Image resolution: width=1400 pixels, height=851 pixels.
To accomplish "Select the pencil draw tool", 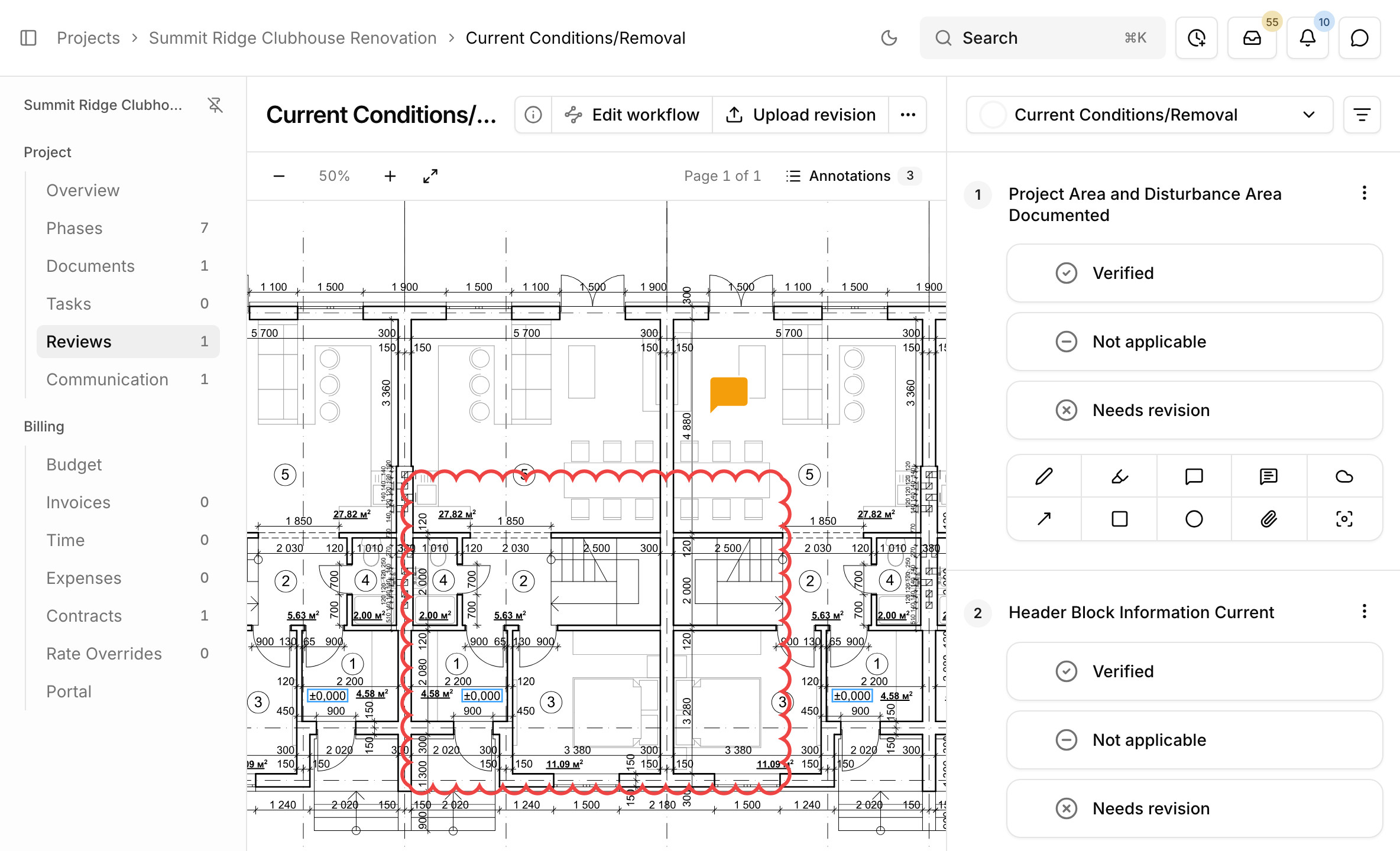I will click(x=1044, y=476).
